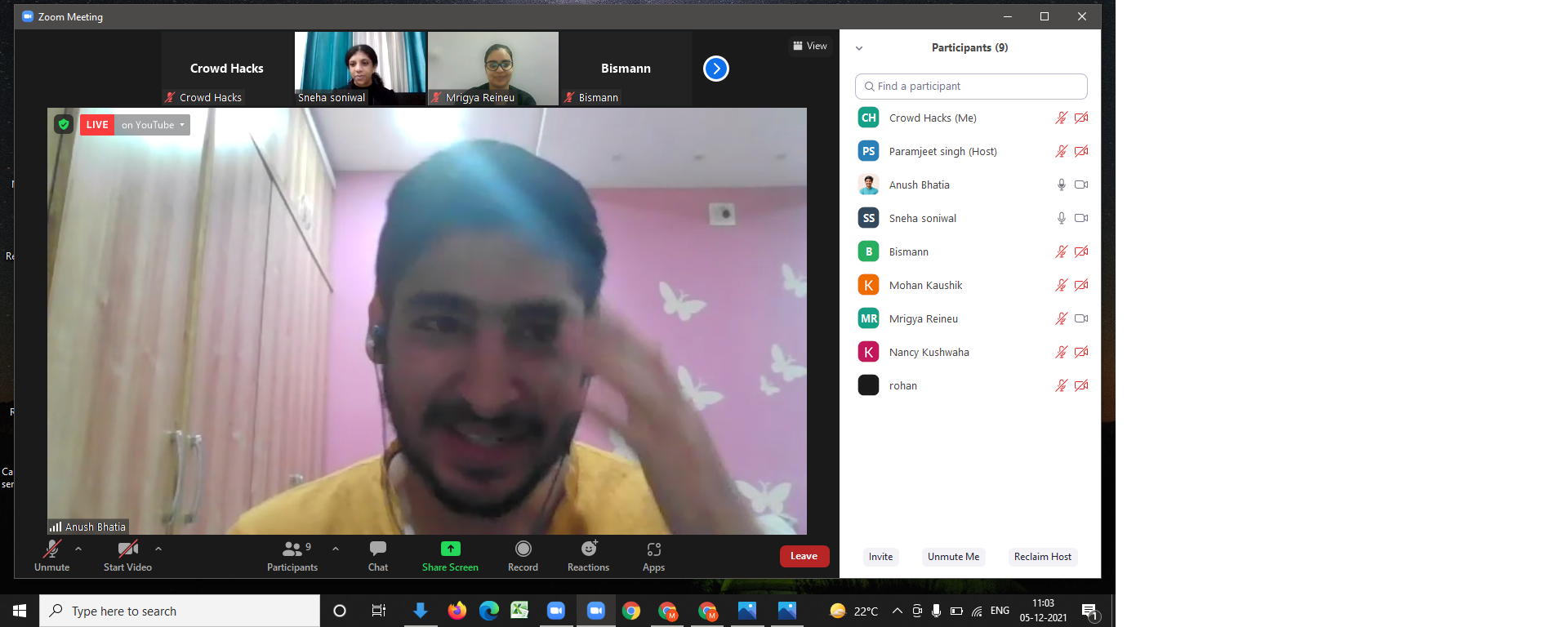Screen dimensions: 1568x627
Task: Click Share Screen
Action: (x=450, y=556)
